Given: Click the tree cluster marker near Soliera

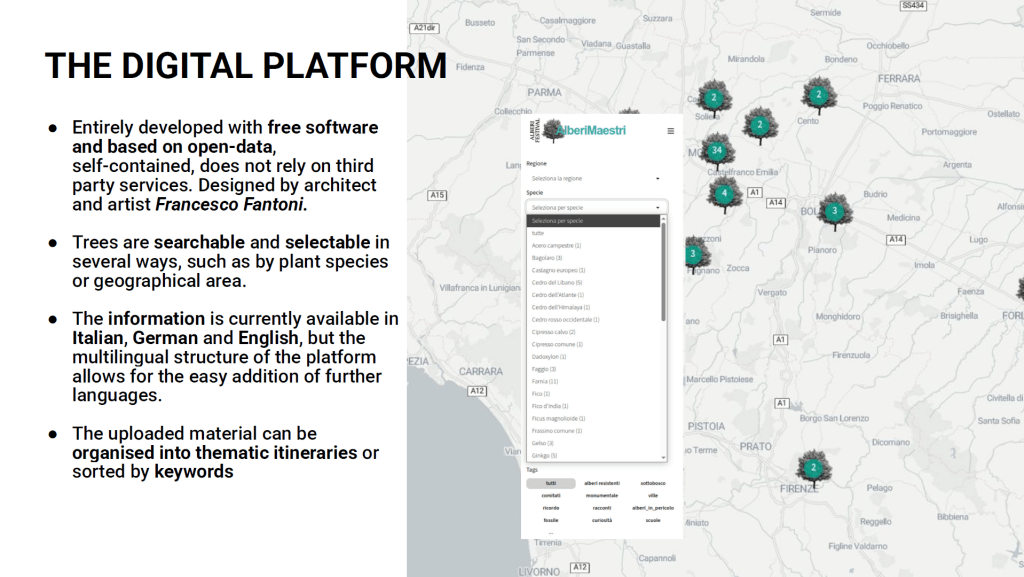Looking at the screenshot, I should pyautogui.click(x=712, y=98).
